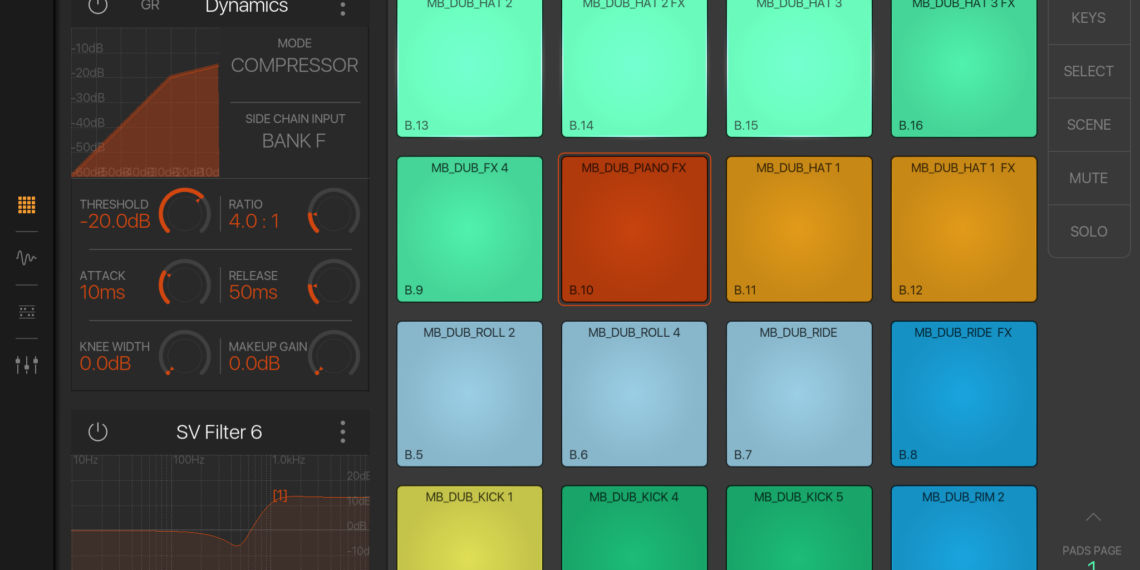This screenshot has height=570, width=1140.
Task: Open the Dynamics effect options menu
Action: tap(343, 8)
